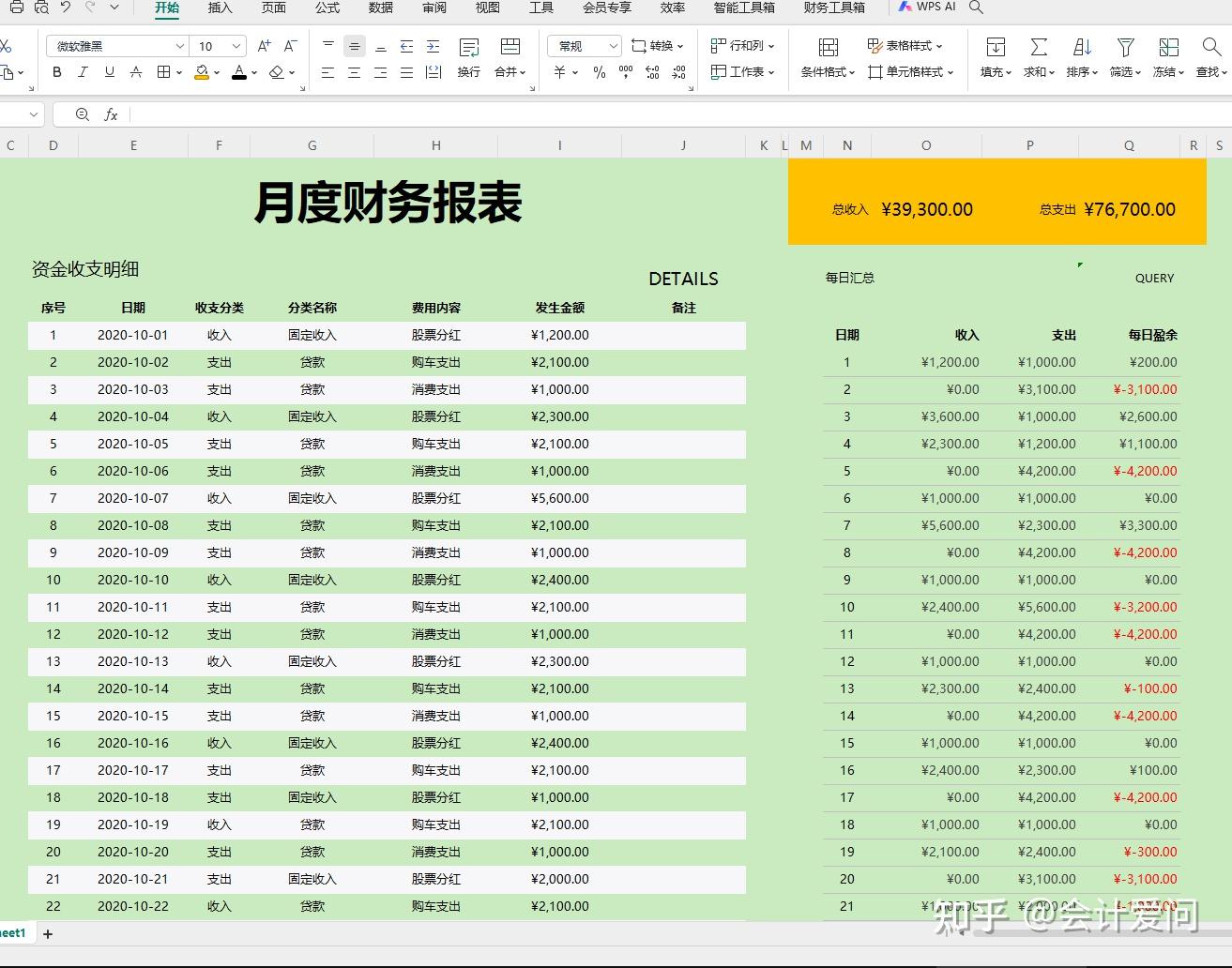The width and height of the screenshot is (1232, 968).
Task: Switch to the 公式 tab
Action: (x=327, y=8)
